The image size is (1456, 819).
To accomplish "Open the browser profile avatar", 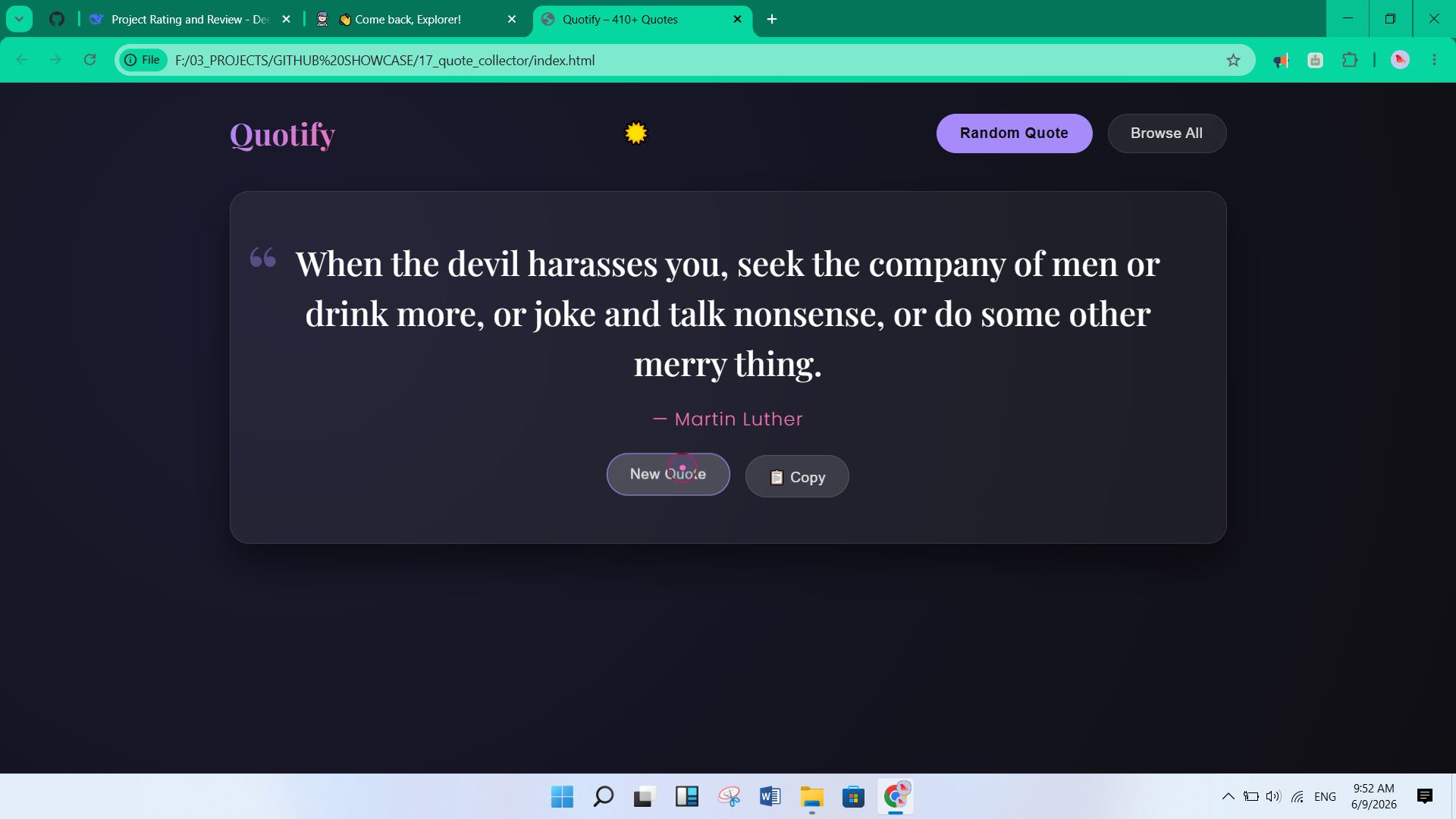I will [1400, 60].
